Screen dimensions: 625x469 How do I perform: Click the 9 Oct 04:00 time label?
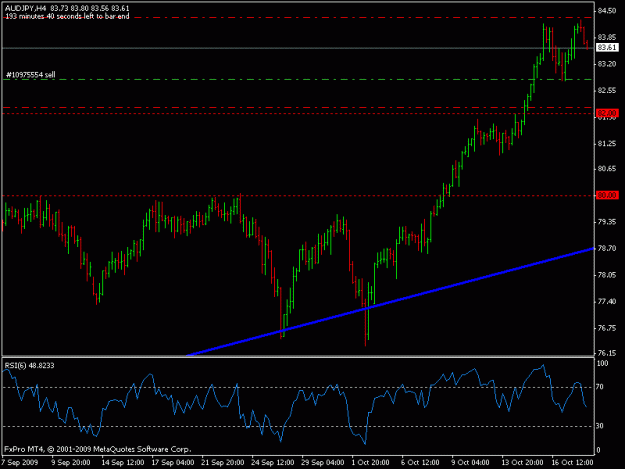(x=470, y=462)
